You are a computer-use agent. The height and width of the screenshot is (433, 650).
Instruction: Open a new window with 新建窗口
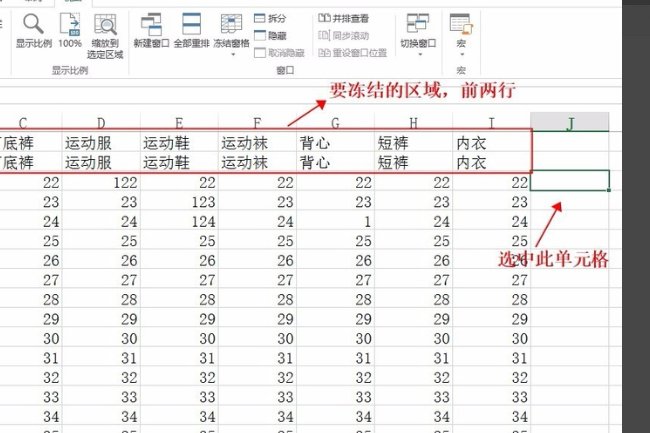(151, 31)
